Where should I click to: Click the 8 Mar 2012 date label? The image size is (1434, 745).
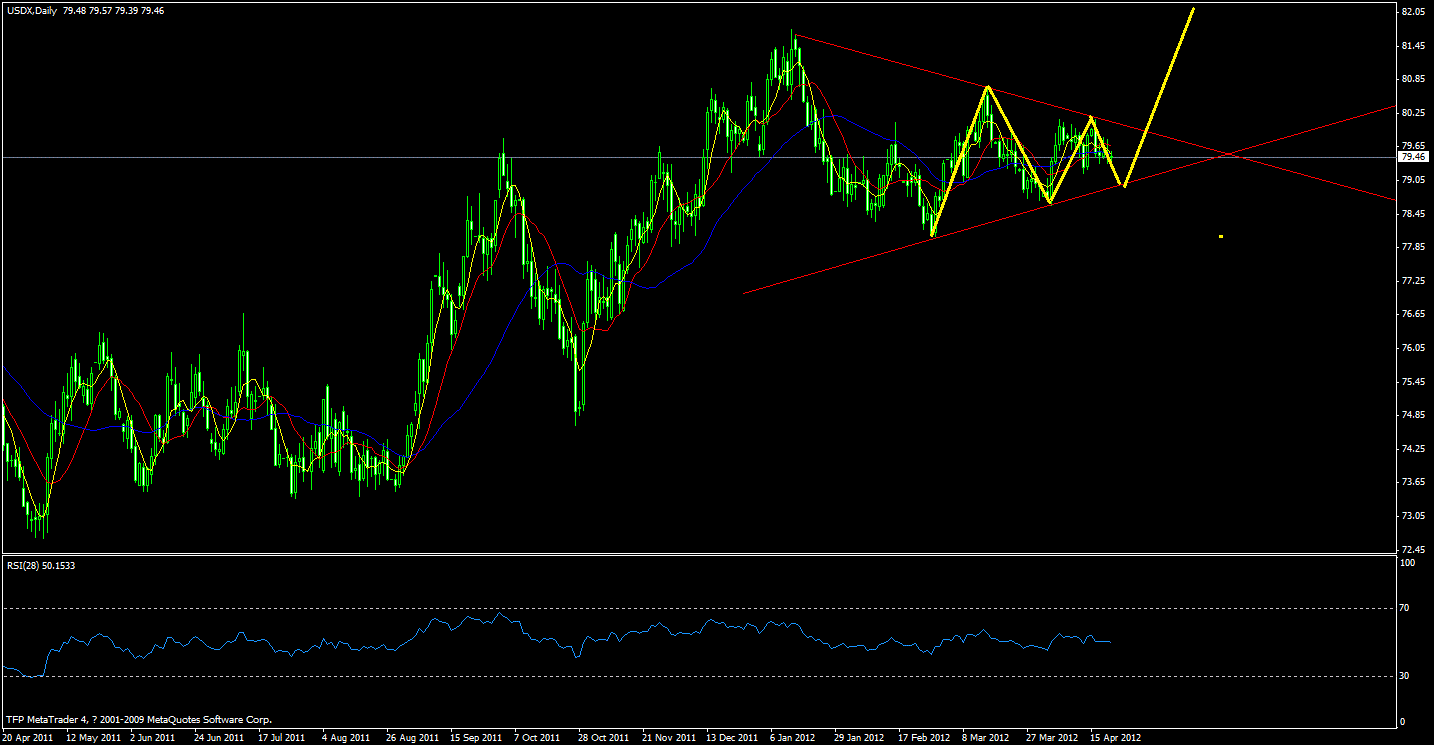tap(986, 737)
